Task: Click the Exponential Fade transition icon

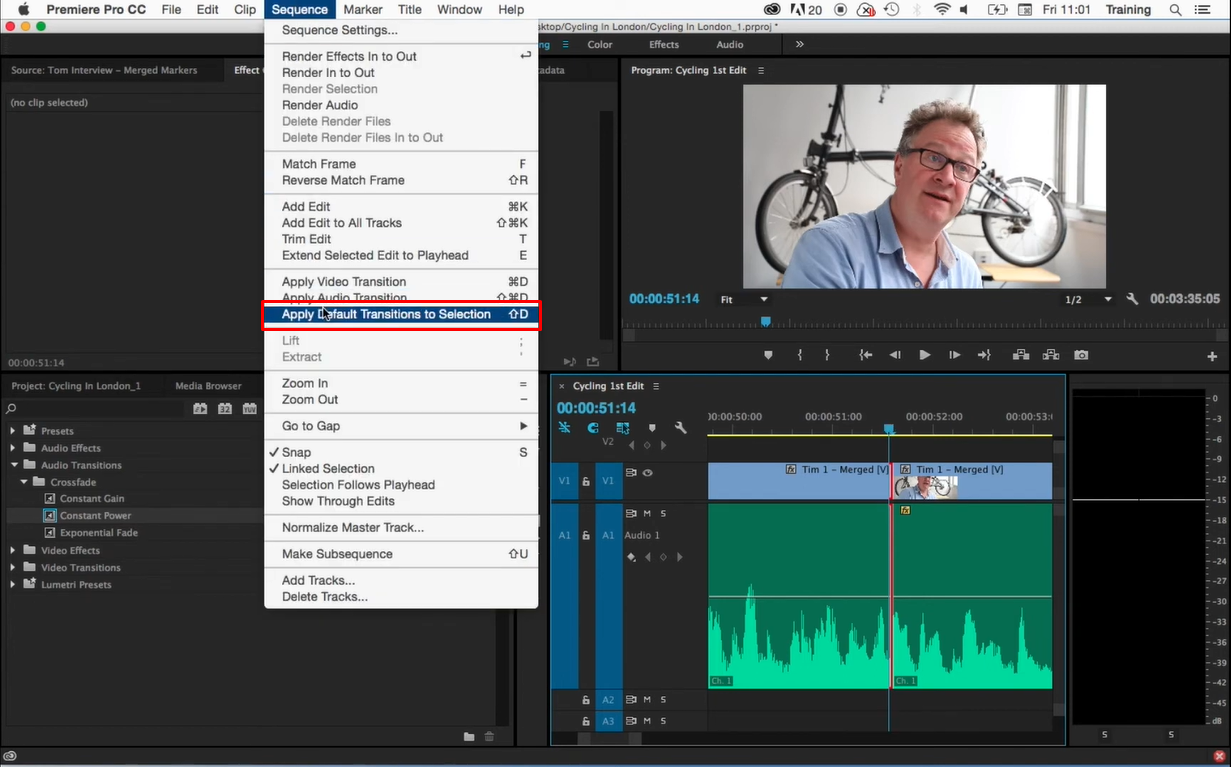Action: [50, 532]
